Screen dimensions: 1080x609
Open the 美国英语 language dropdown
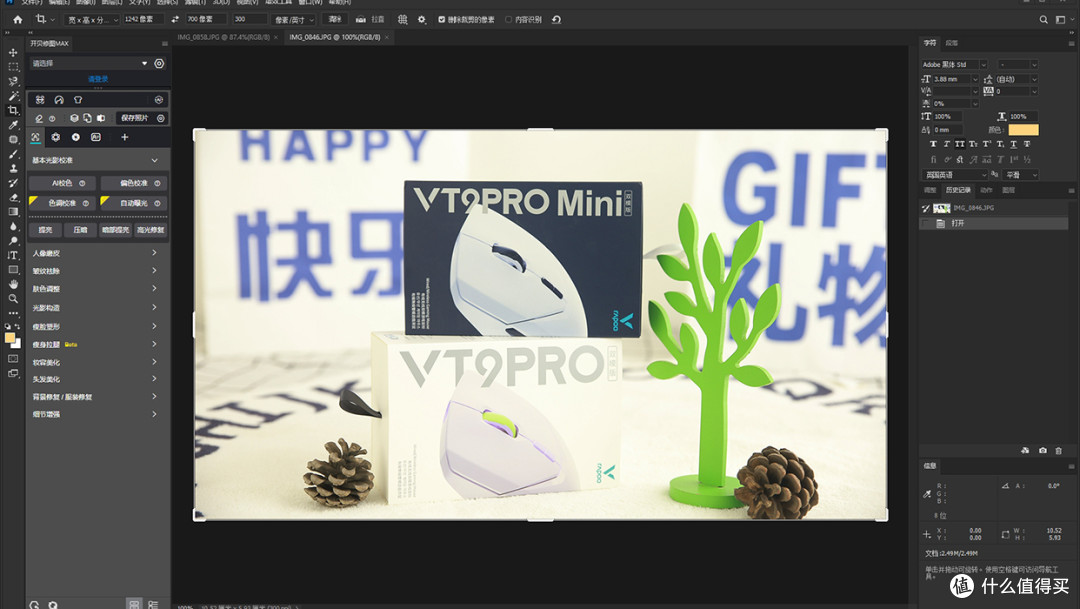tap(954, 175)
